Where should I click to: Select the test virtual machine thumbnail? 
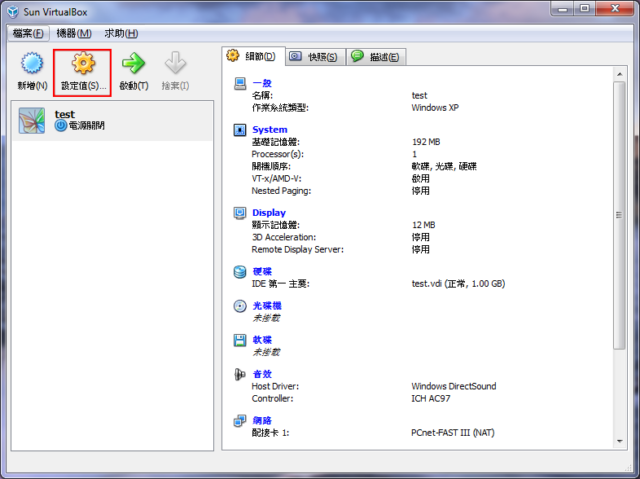[x=32, y=120]
